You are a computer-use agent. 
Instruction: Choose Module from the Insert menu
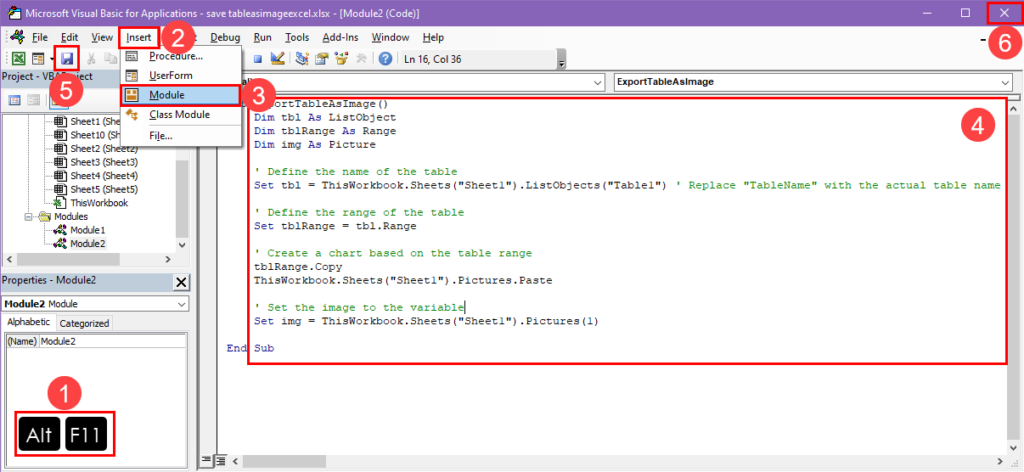pos(181,95)
